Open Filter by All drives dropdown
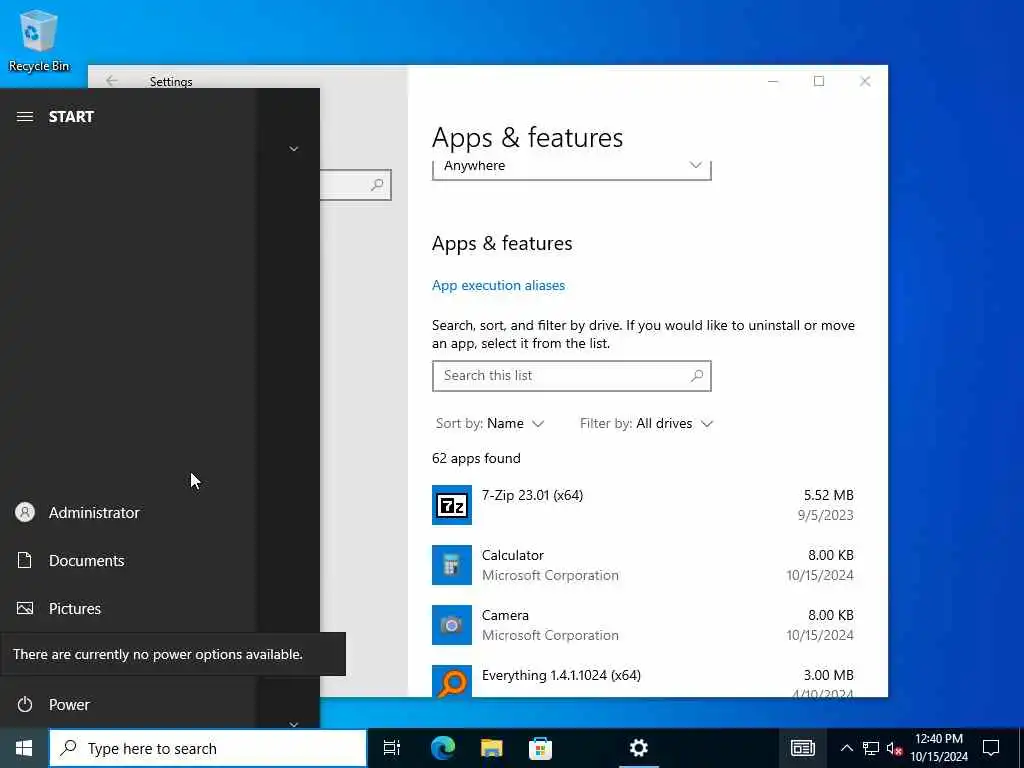The height and width of the screenshot is (768, 1024). point(647,424)
